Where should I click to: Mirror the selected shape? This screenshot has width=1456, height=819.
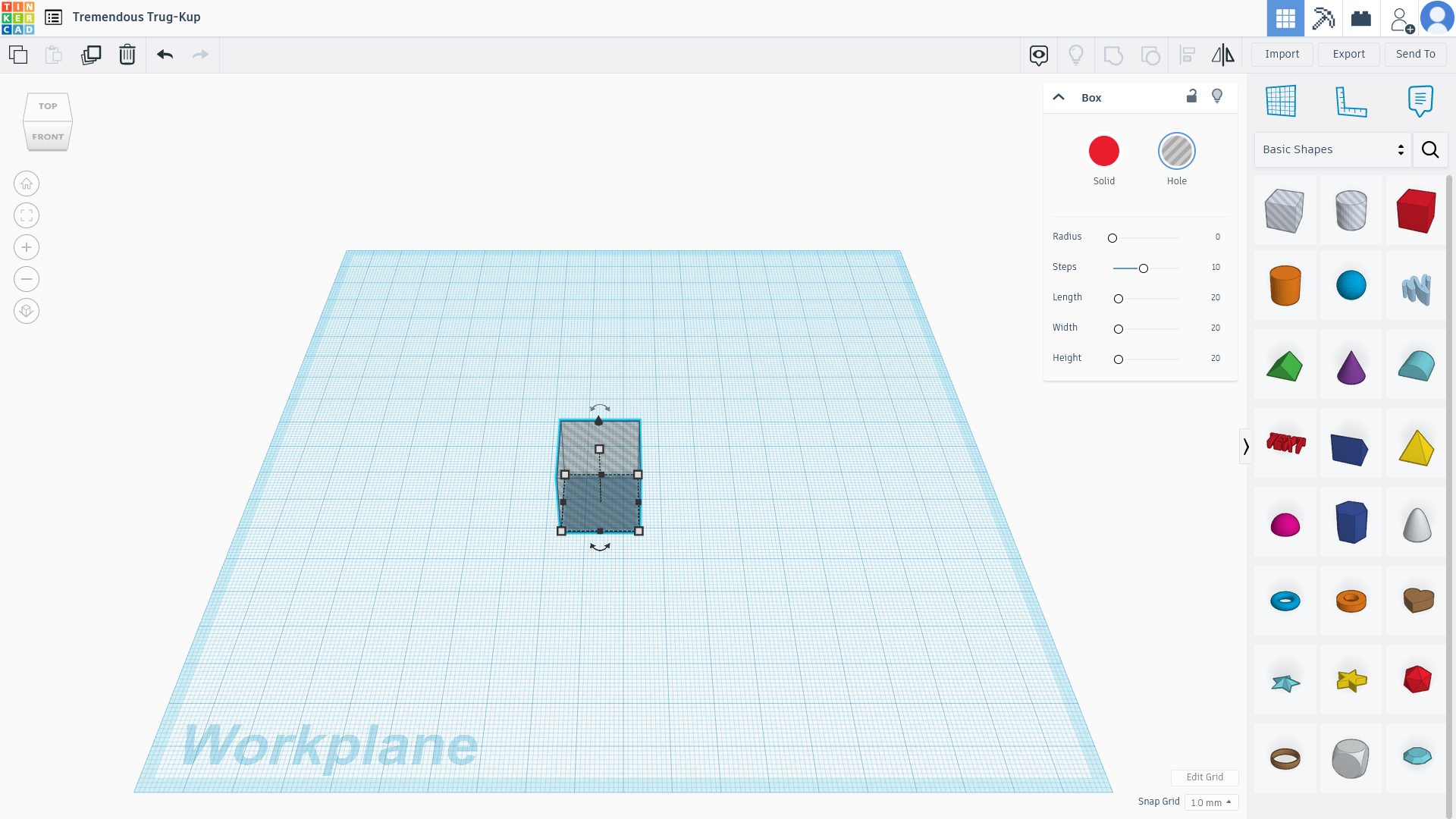click(1222, 55)
